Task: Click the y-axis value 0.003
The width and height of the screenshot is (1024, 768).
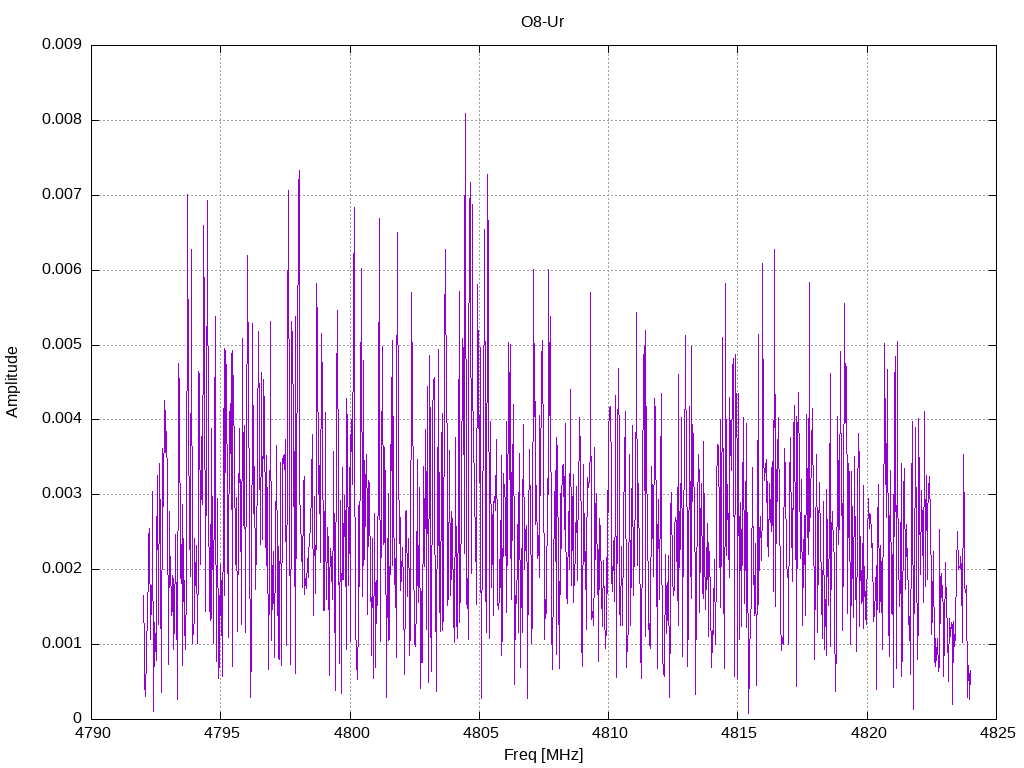Action: point(62,494)
